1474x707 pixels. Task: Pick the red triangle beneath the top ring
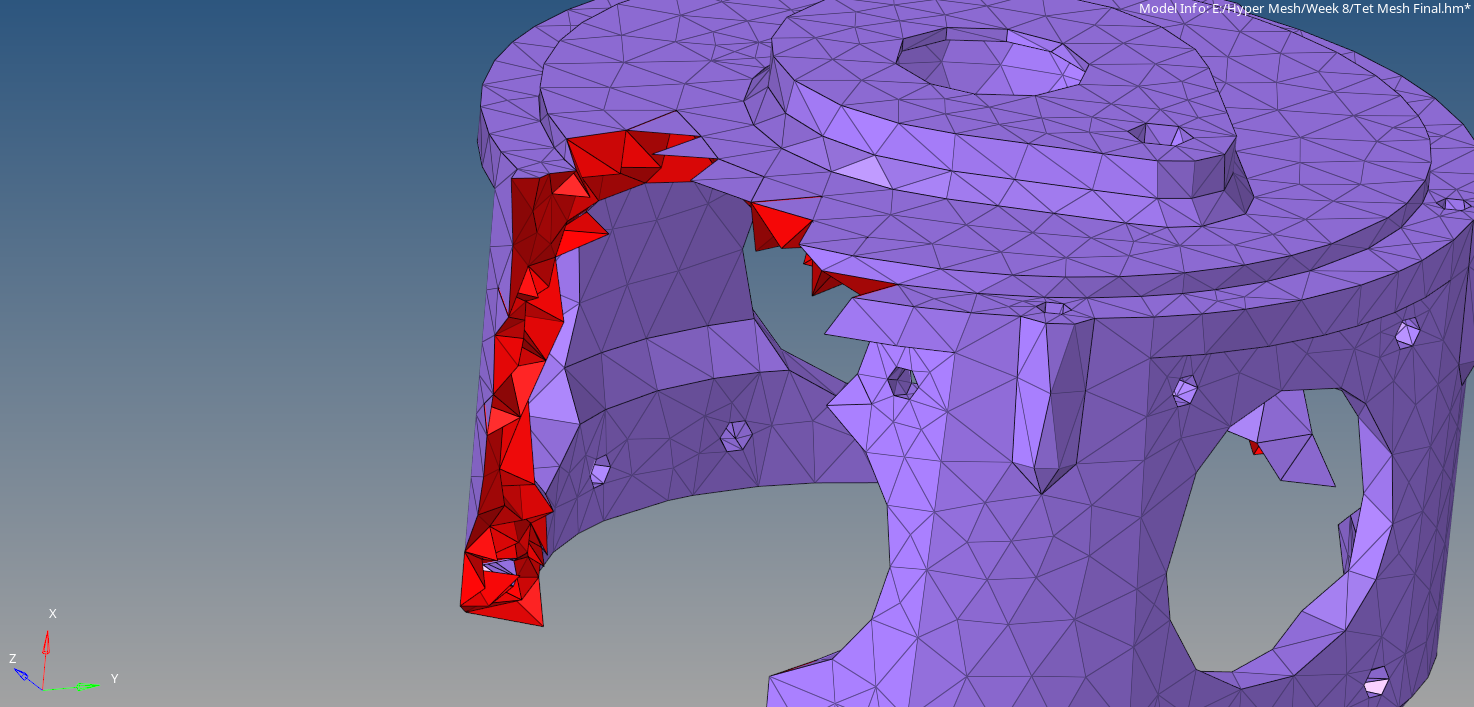click(x=780, y=224)
